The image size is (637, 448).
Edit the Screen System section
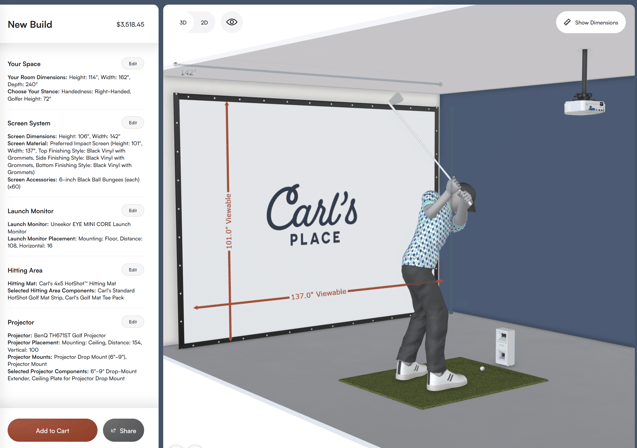[x=133, y=123]
